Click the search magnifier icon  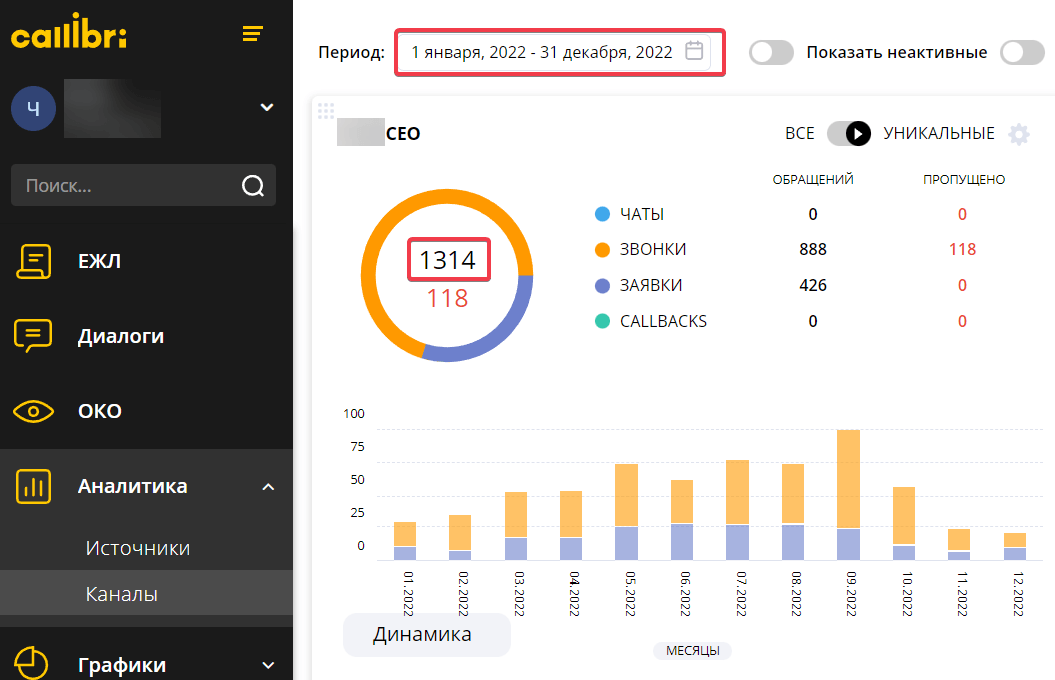point(253,186)
